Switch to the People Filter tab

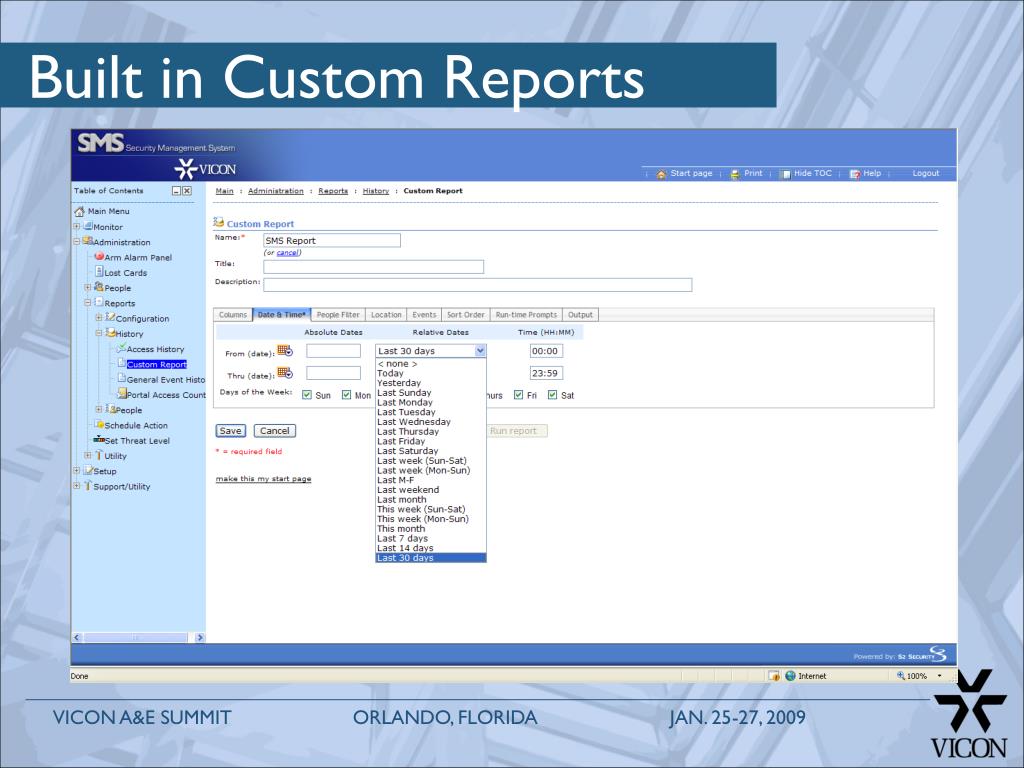[x=338, y=315]
